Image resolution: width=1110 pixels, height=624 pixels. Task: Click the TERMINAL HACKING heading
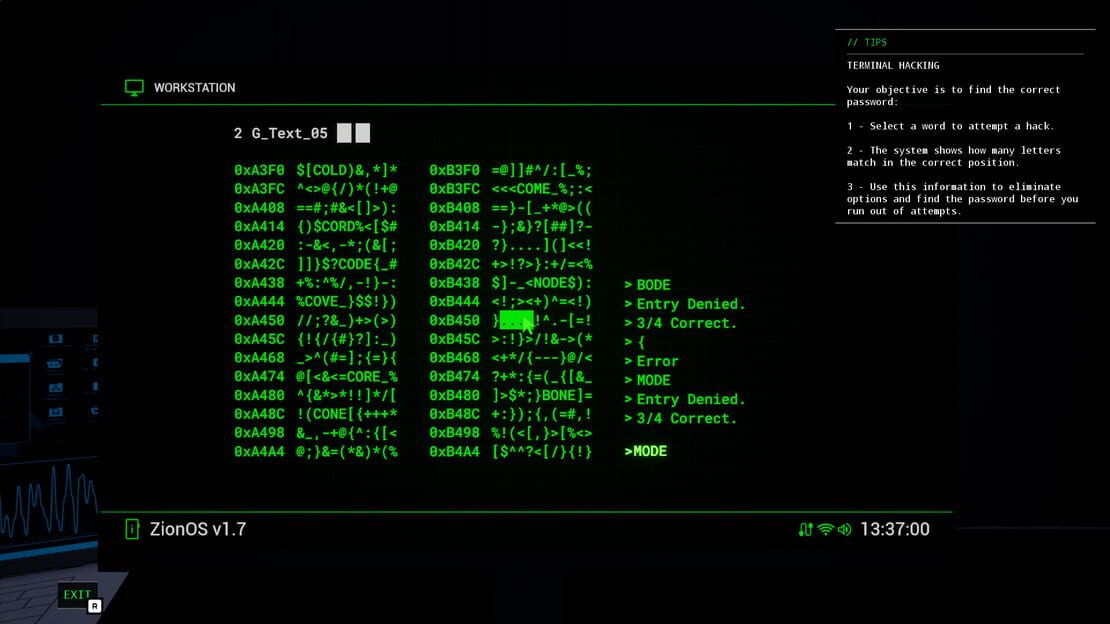pyautogui.click(x=893, y=65)
